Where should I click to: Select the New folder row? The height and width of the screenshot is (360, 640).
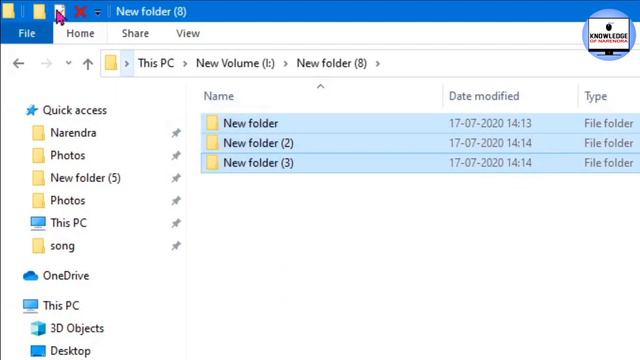tap(420, 123)
